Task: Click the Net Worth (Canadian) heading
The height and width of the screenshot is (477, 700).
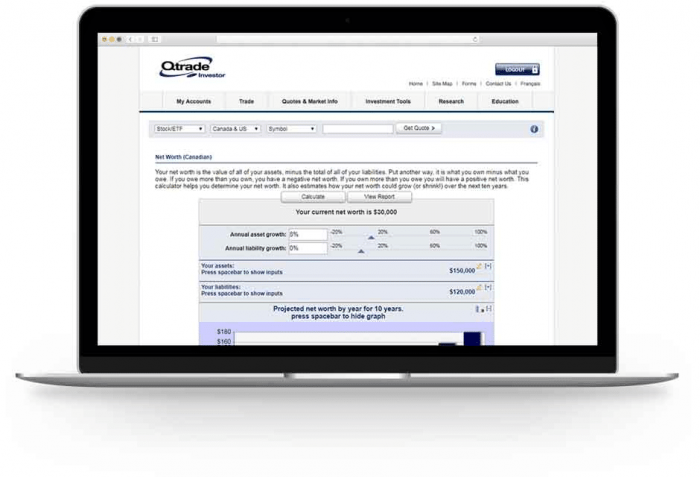Action: pos(183,157)
